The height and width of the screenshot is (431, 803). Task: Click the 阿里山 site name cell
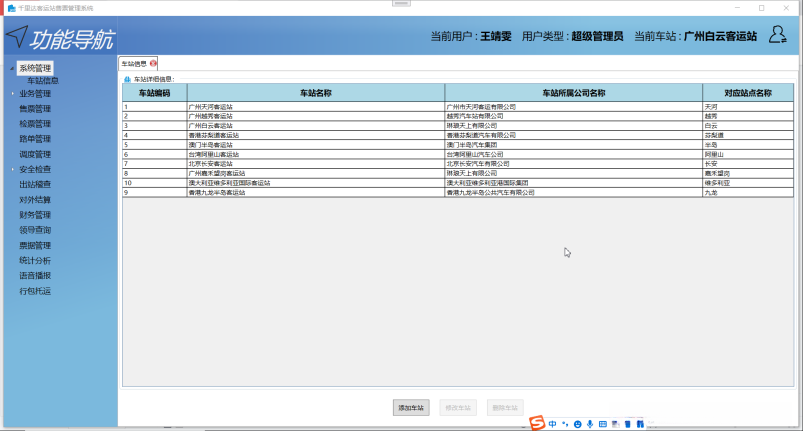pos(748,154)
